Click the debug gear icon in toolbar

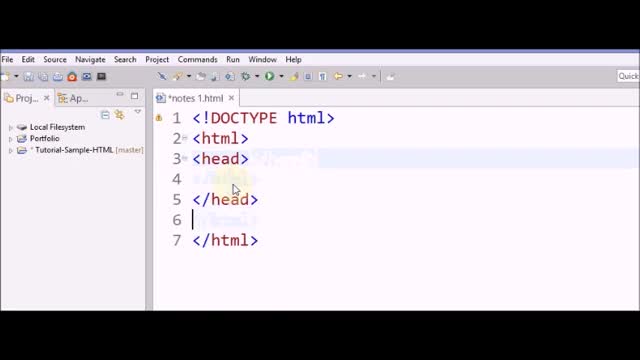pos(245,76)
